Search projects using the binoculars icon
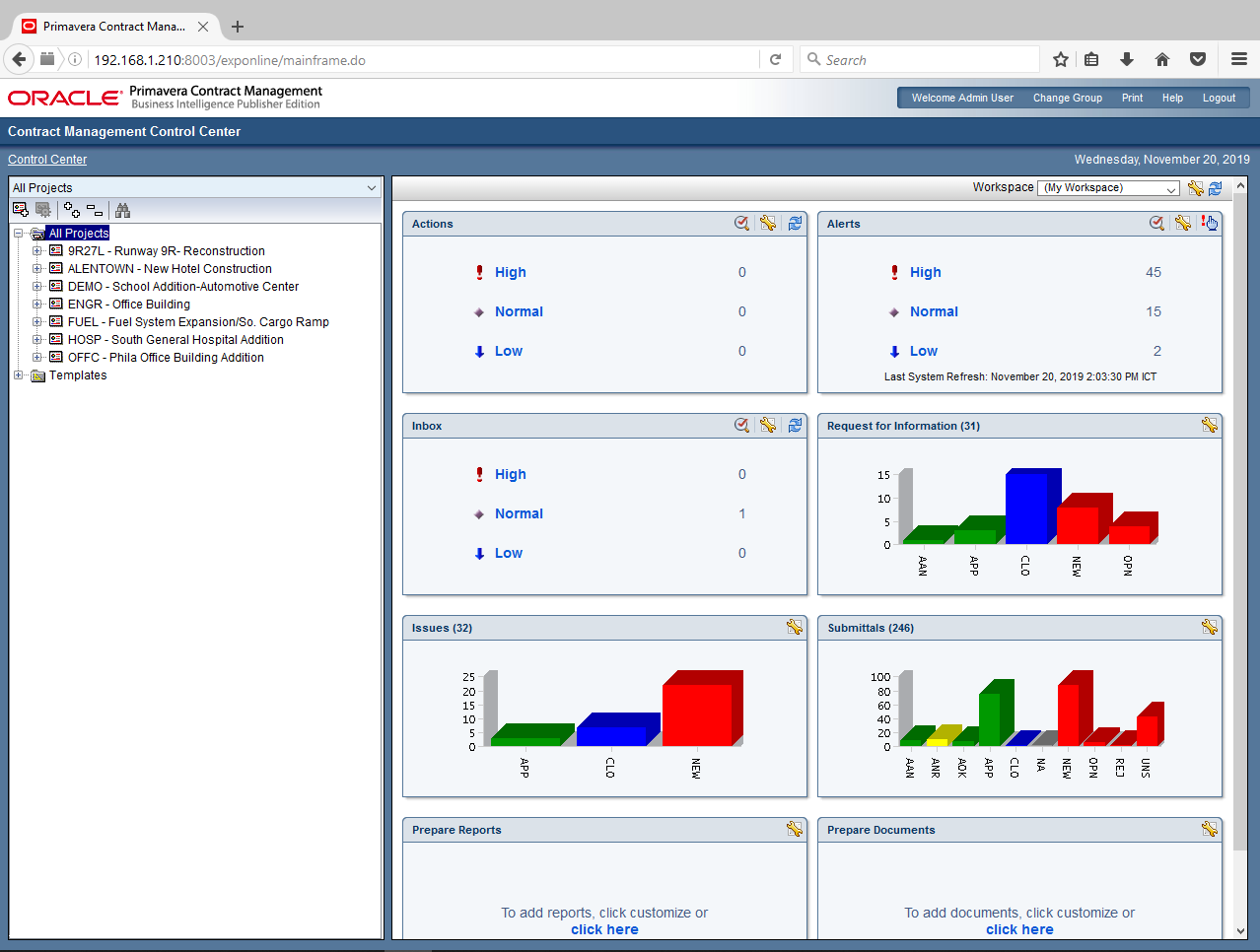Screen dimensions: 1260x952 coord(122,209)
